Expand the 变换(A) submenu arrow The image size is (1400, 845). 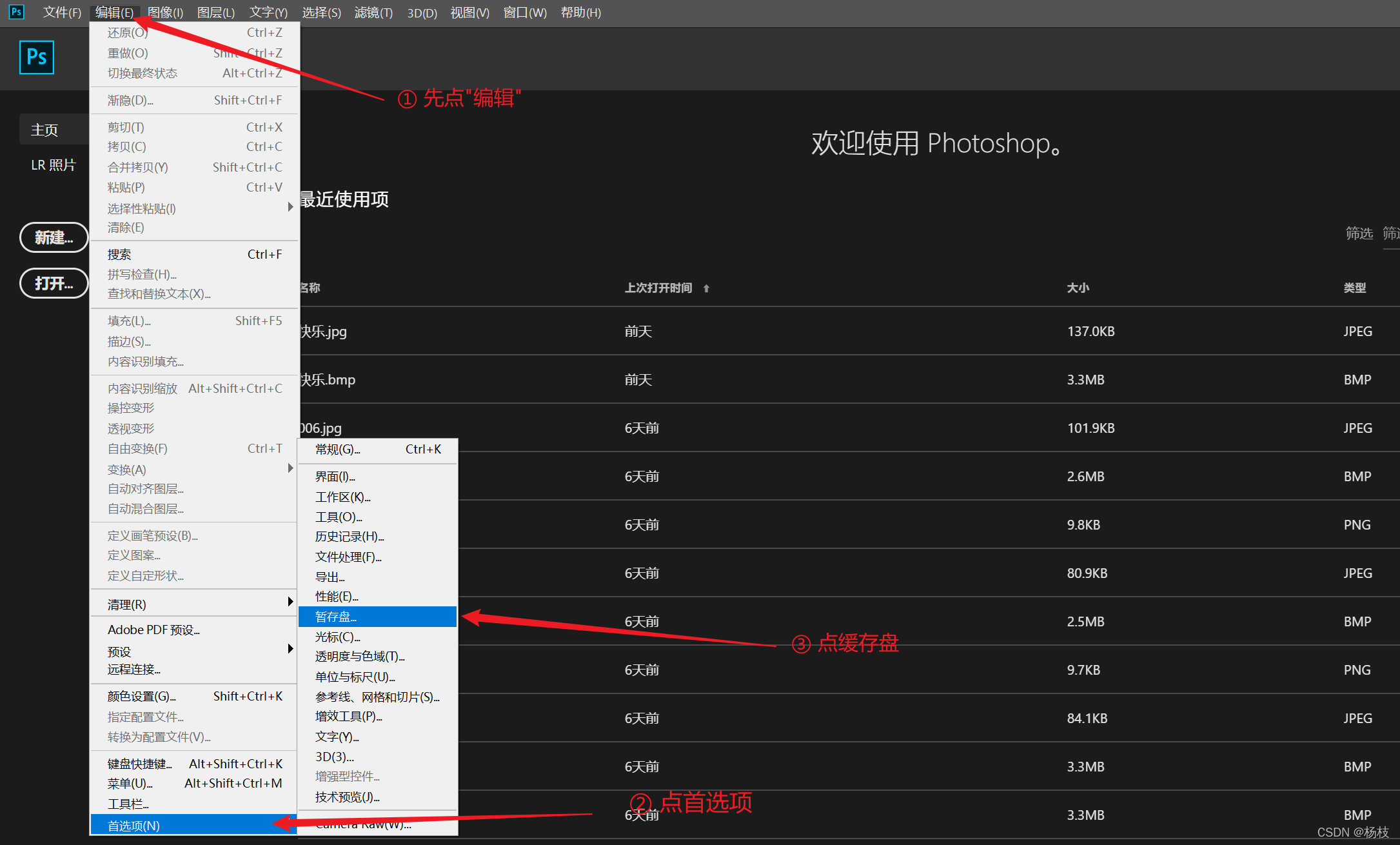click(290, 468)
